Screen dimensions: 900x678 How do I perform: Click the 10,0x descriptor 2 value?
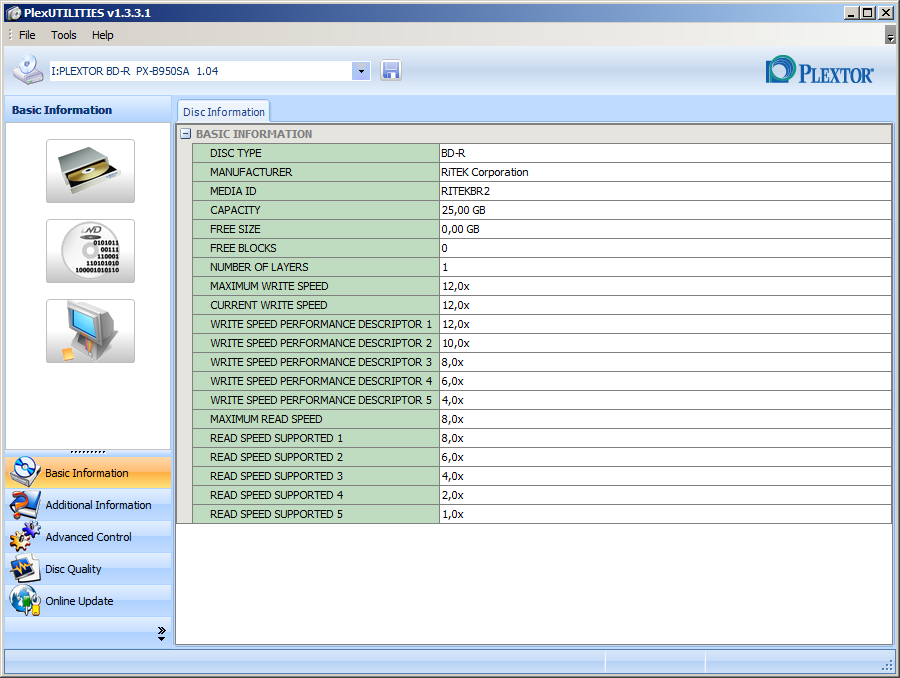tap(665, 343)
